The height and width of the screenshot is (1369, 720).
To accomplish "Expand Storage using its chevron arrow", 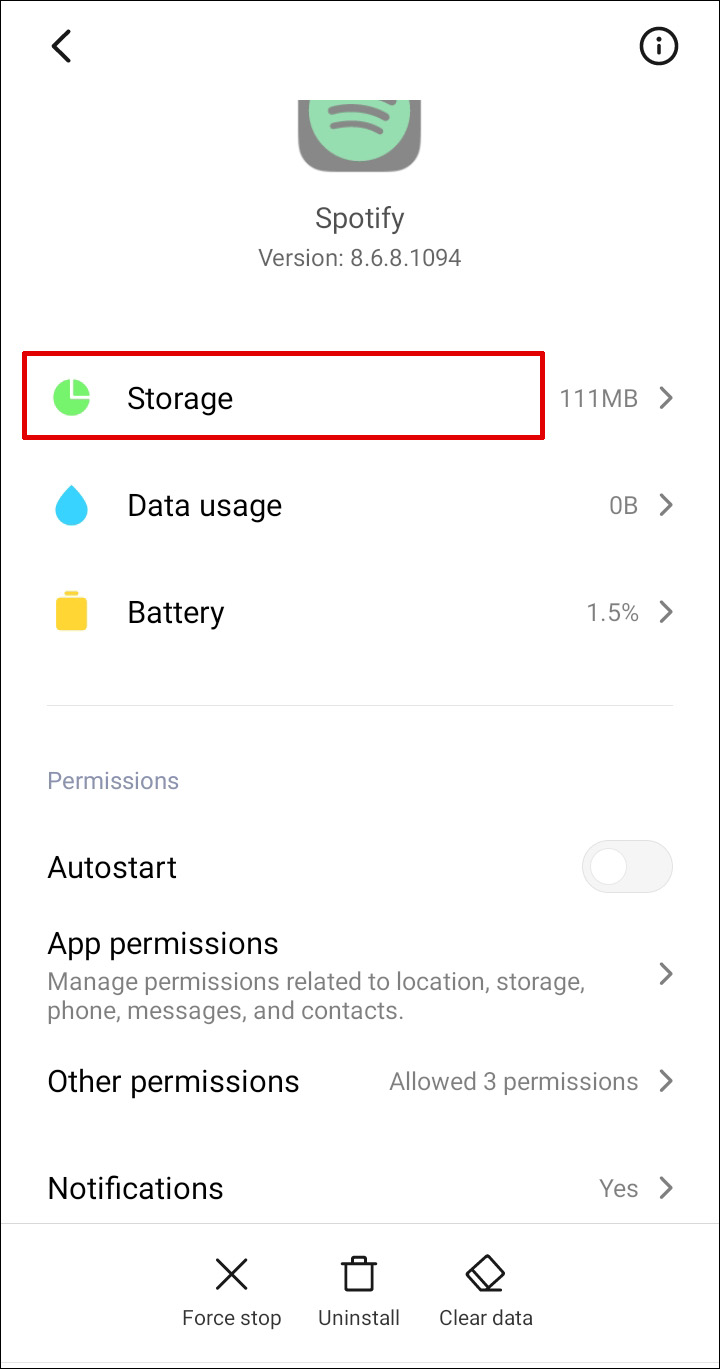I will (x=666, y=398).
